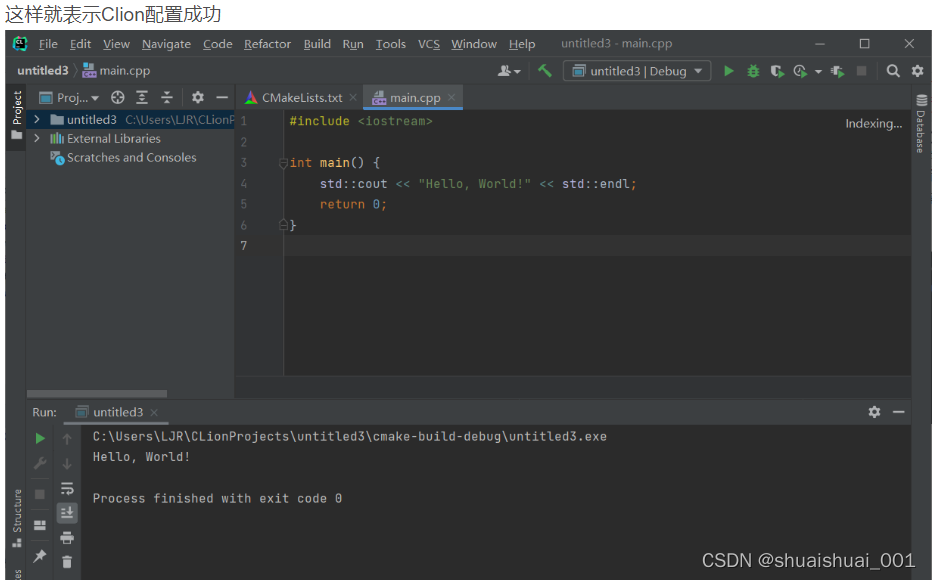Collapse all in Project panel

[x=167, y=97]
